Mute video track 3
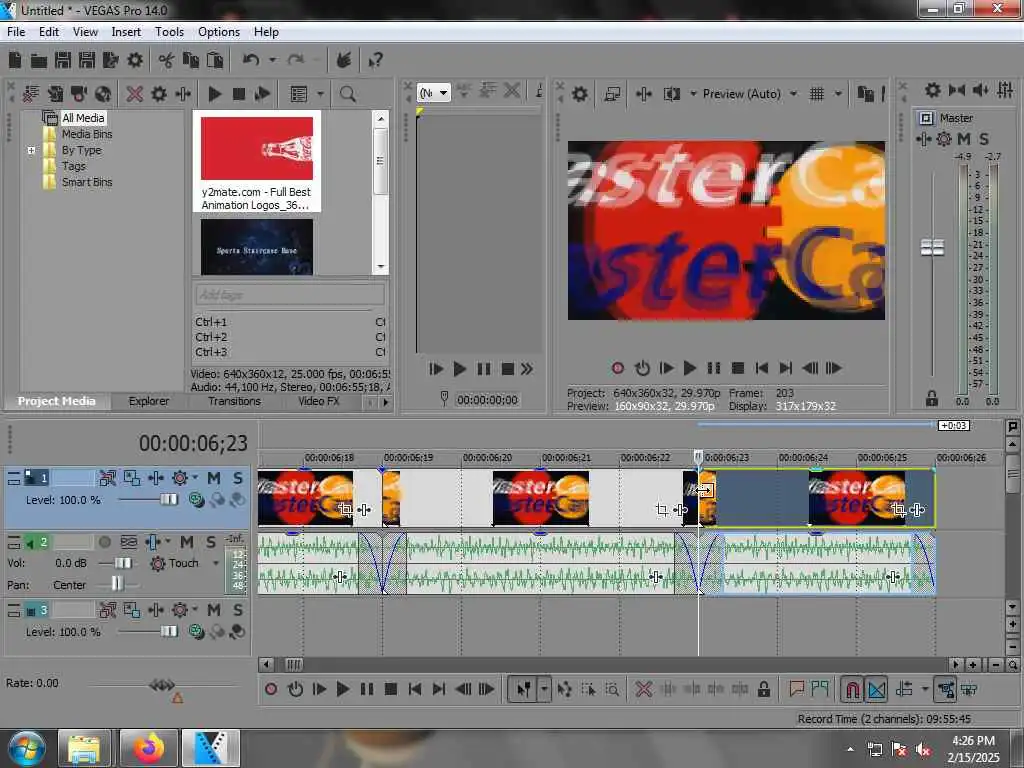 (214, 610)
